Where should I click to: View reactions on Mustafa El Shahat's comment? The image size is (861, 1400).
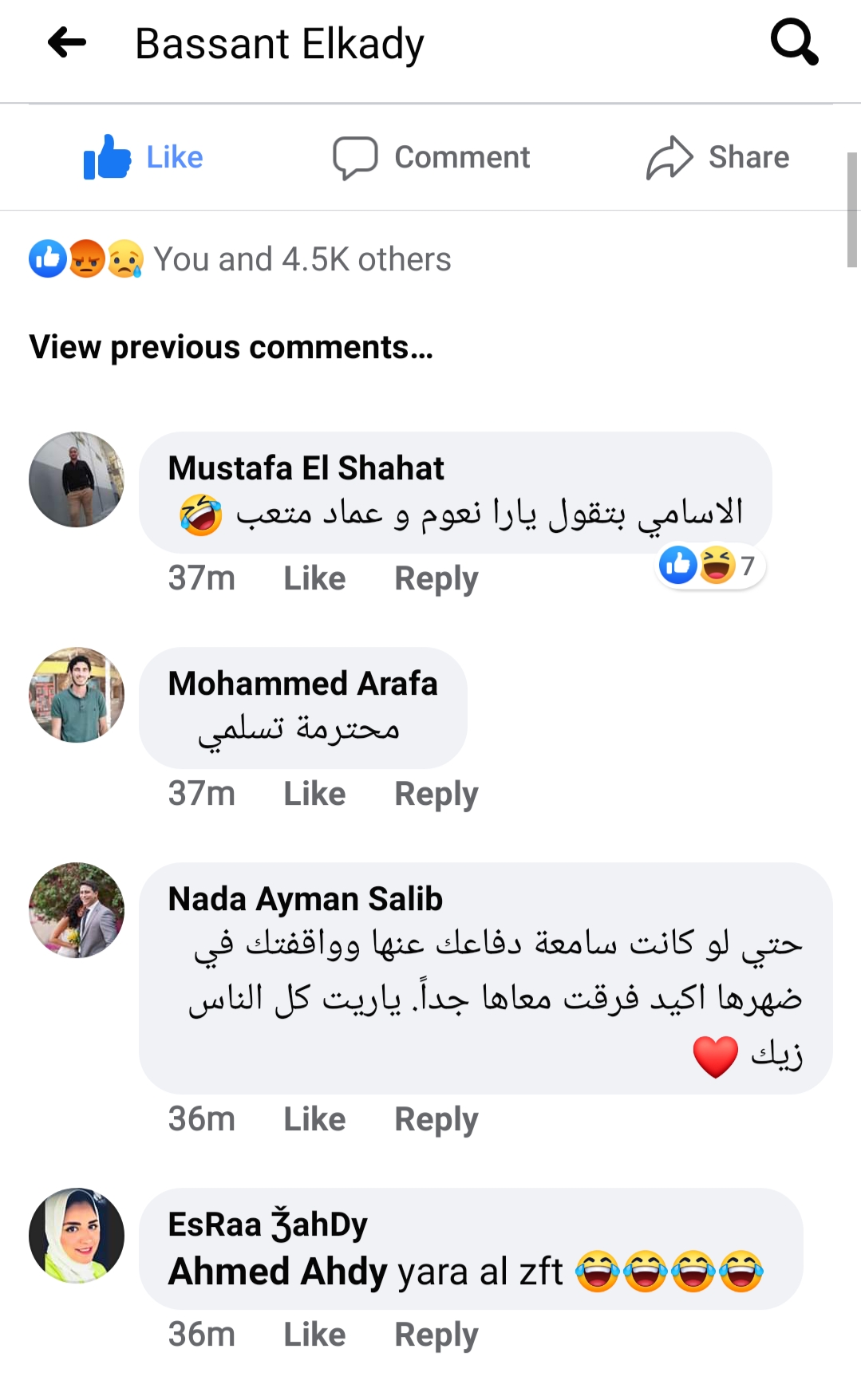(708, 566)
